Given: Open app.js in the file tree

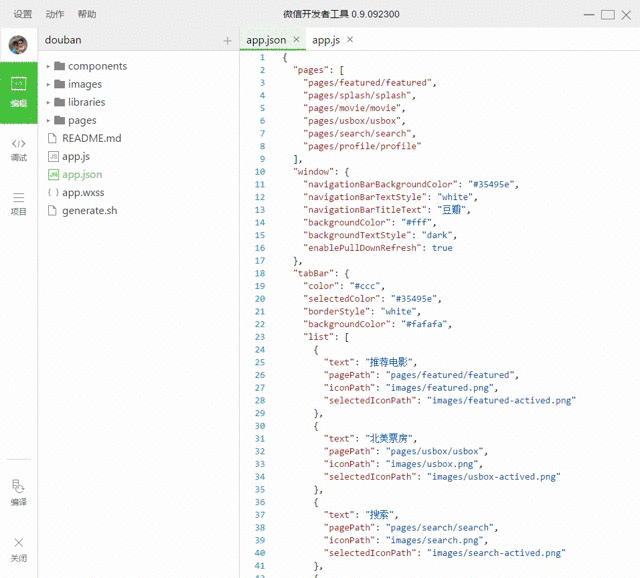Looking at the screenshot, I should tap(76, 157).
